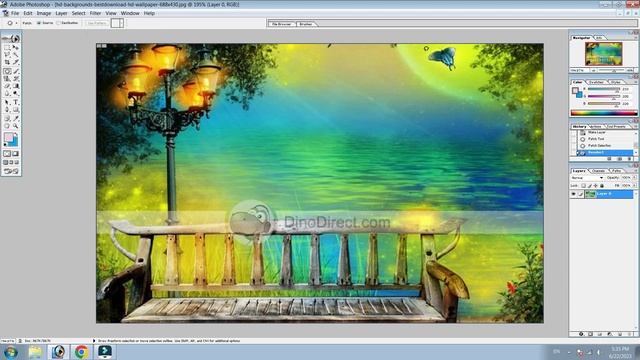Select the Magic Wand tool
640x360 pixels.
click(x=16, y=54)
